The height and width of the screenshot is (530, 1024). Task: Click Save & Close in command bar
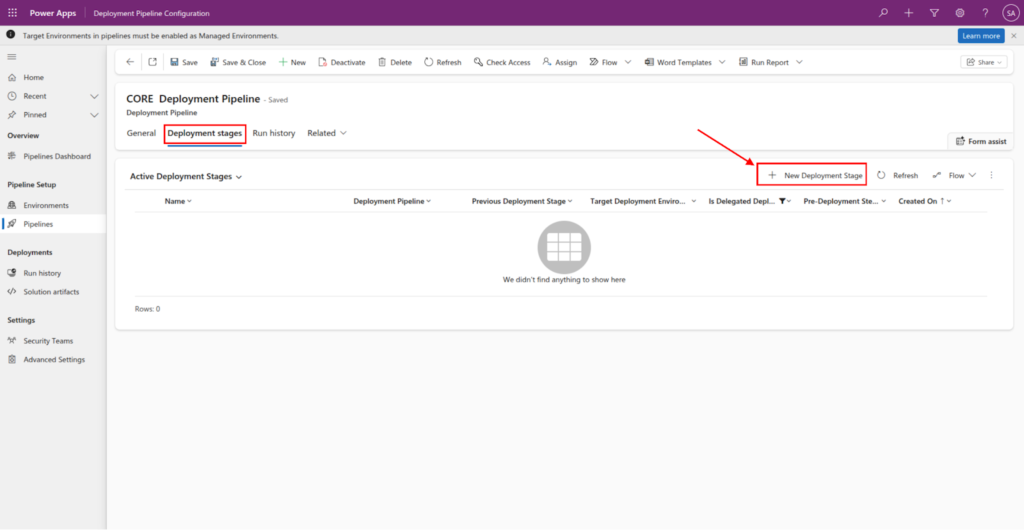tap(238, 62)
